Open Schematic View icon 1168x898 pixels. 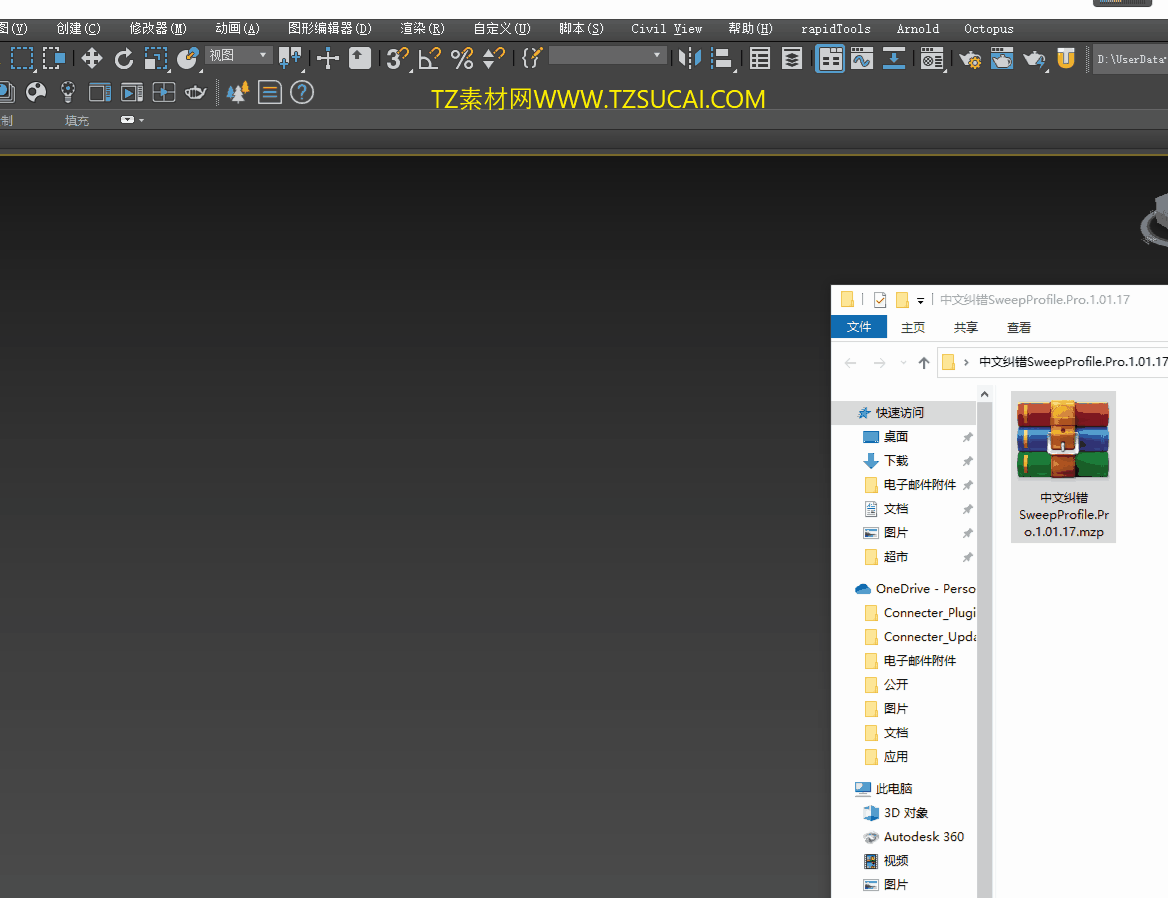pos(894,58)
